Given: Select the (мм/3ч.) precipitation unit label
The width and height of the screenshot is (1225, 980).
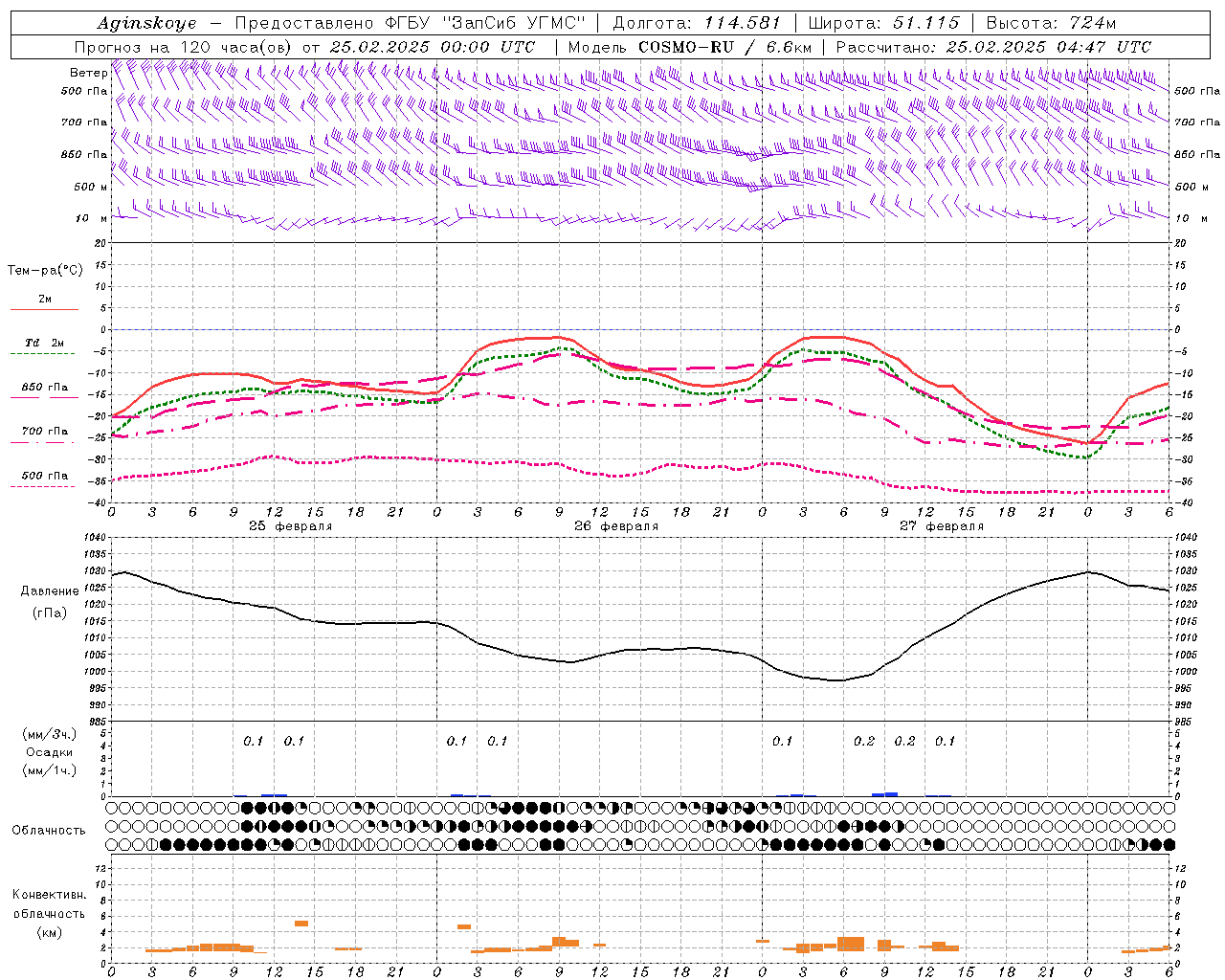Looking at the screenshot, I should (x=49, y=735).
